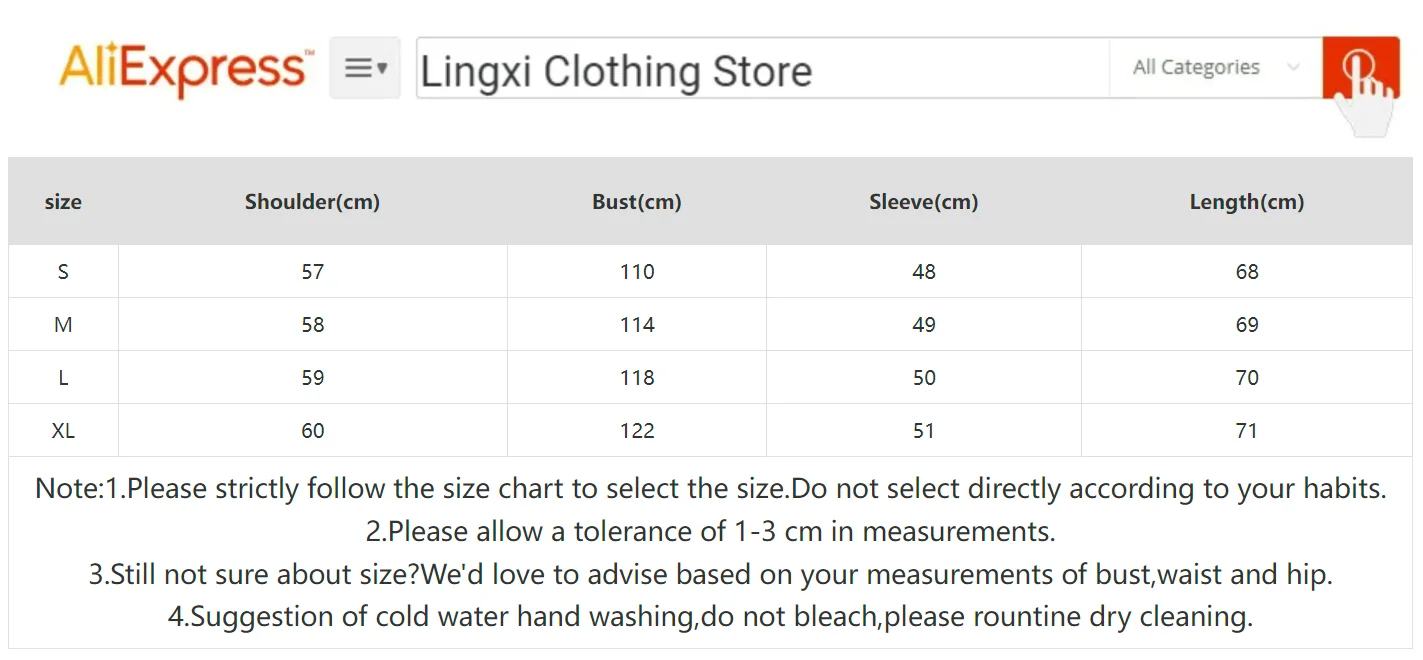Click the note about following the size chart
Viewport: 1423px width, 660px height.
pos(710,489)
